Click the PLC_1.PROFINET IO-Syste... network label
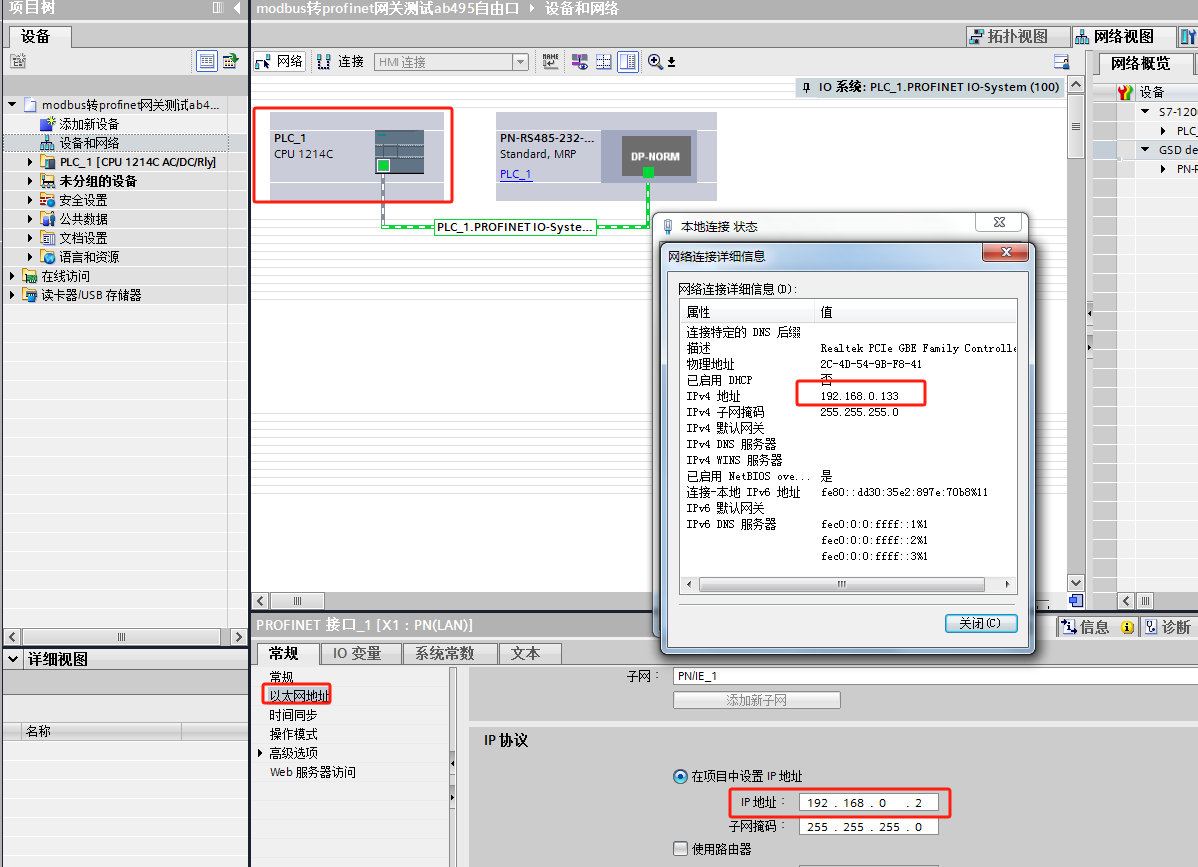 tap(515, 227)
